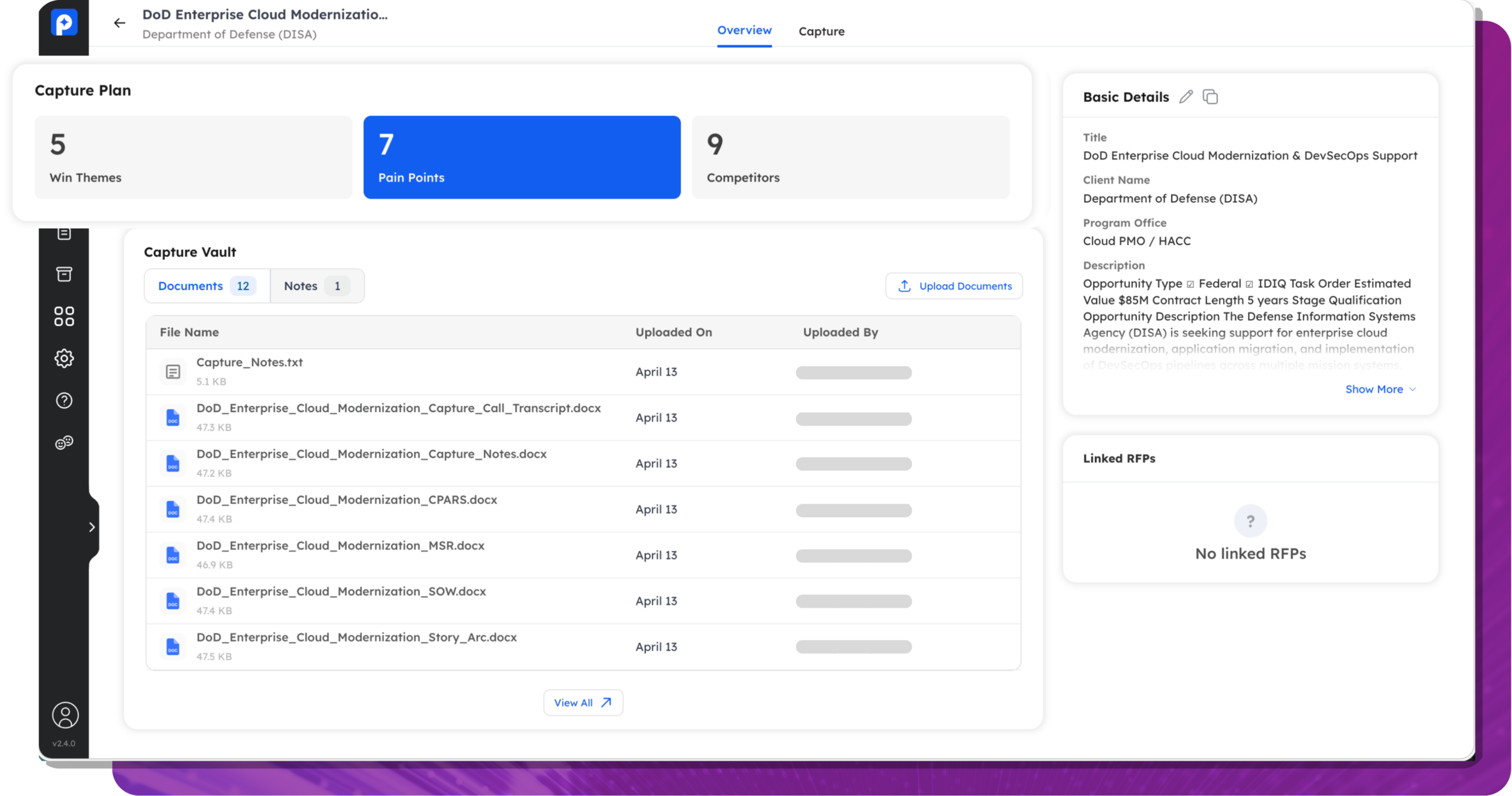Open the Win Themes card
Screen dimensions: 1512x796
(x=193, y=157)
